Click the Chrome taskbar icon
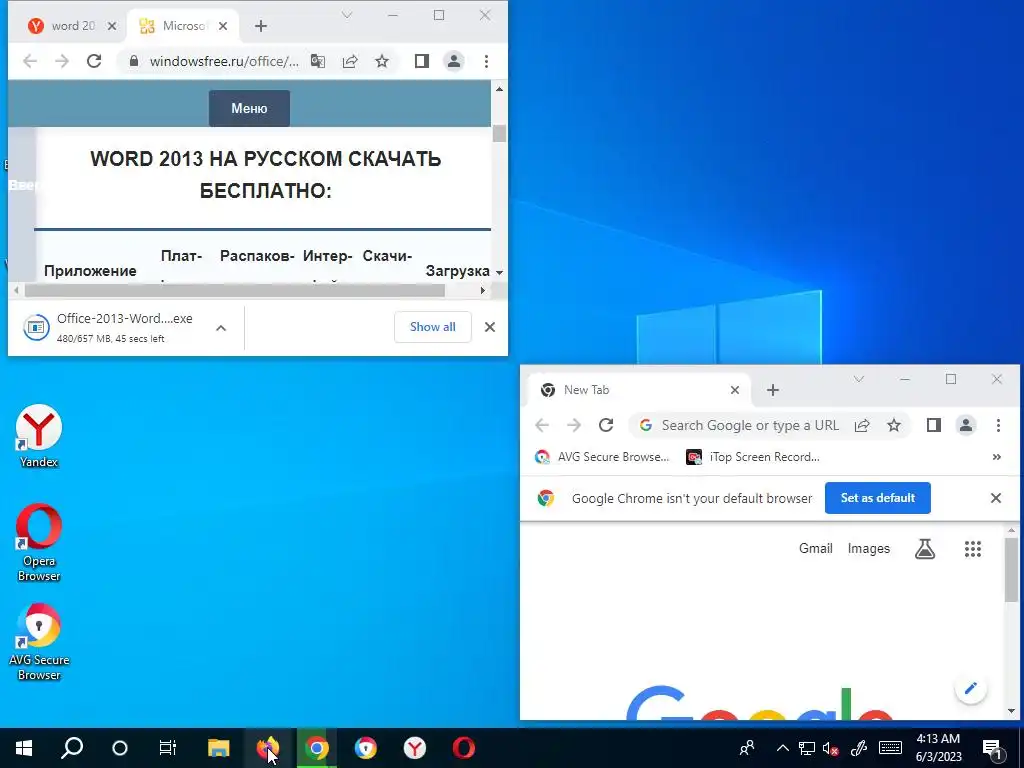This screenshot has height=768, width=1024. point(317,748)
